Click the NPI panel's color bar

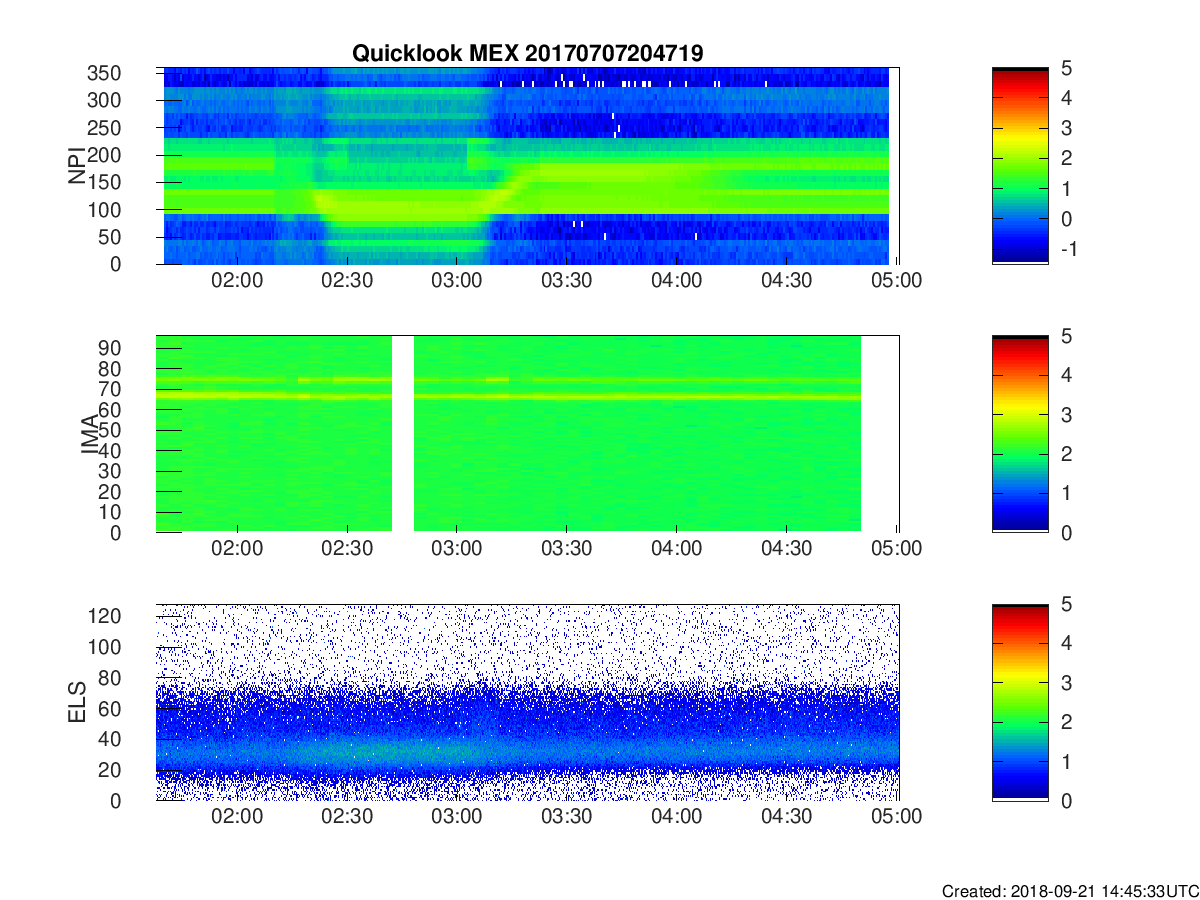[x=1020, y=166]
